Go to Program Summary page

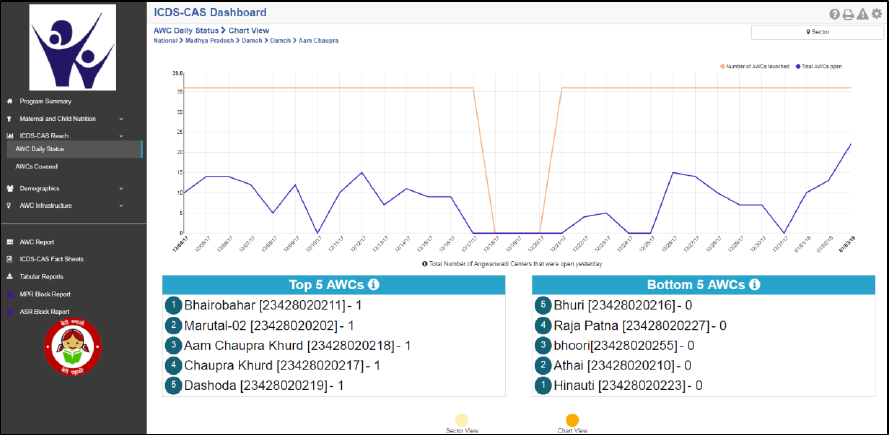coord(45,102)
